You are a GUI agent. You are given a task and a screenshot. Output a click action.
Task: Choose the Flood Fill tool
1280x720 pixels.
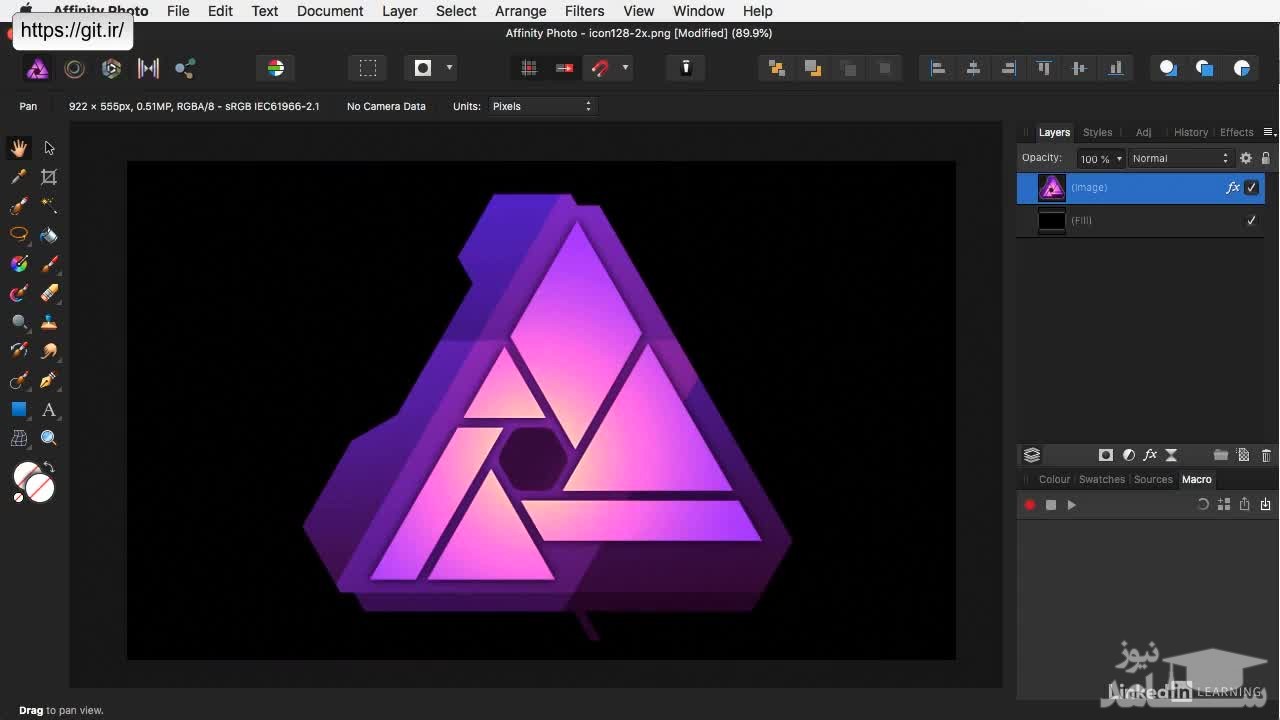[x=48, y=234]
